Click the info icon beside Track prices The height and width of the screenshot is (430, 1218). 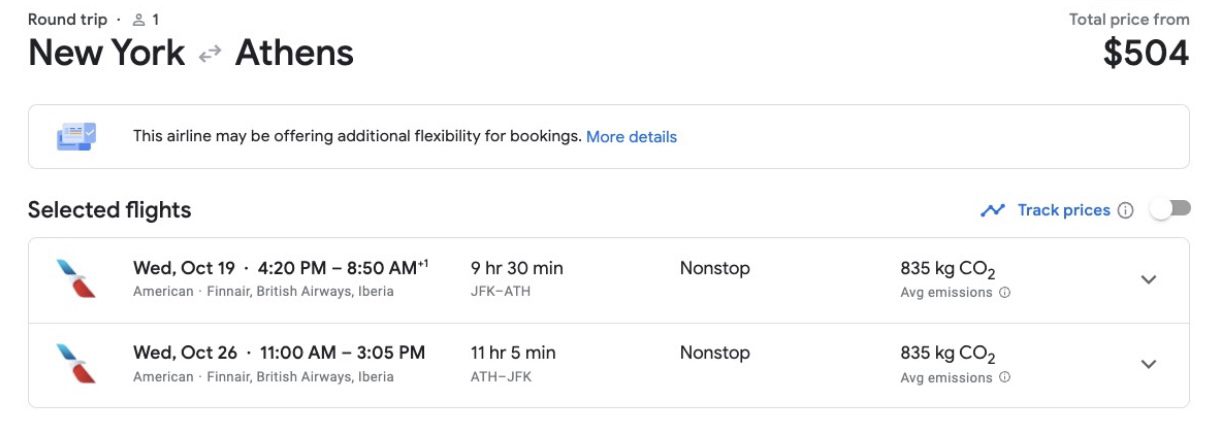pos(1125,210)
